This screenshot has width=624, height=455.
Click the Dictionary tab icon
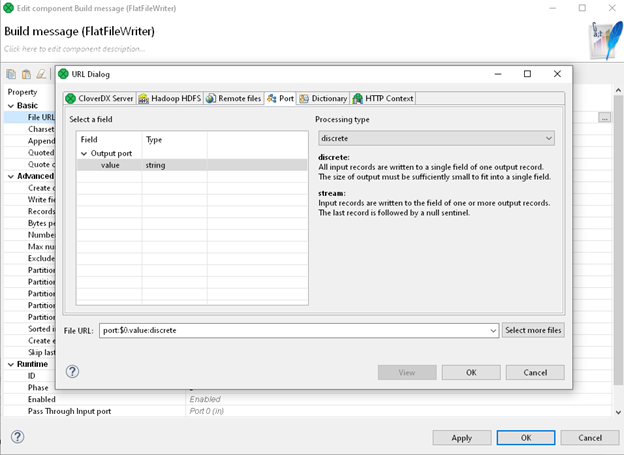point(304,98)
